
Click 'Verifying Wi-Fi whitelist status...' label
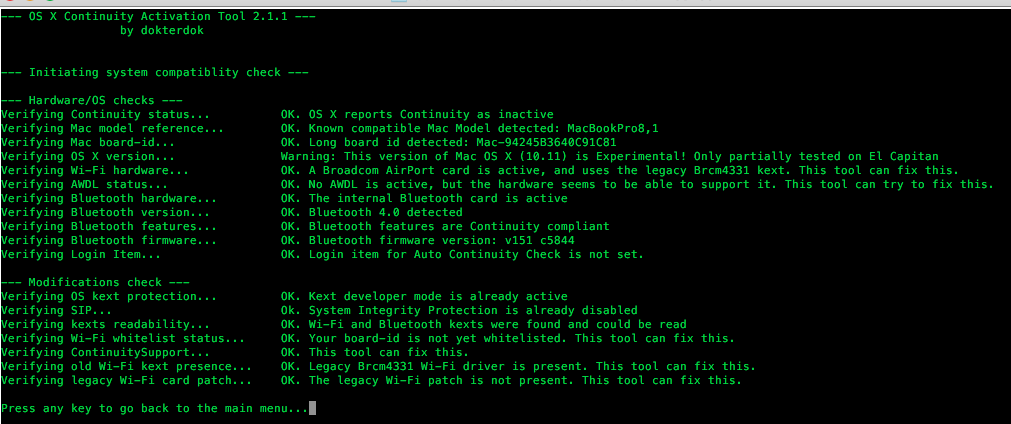point(123,338)
